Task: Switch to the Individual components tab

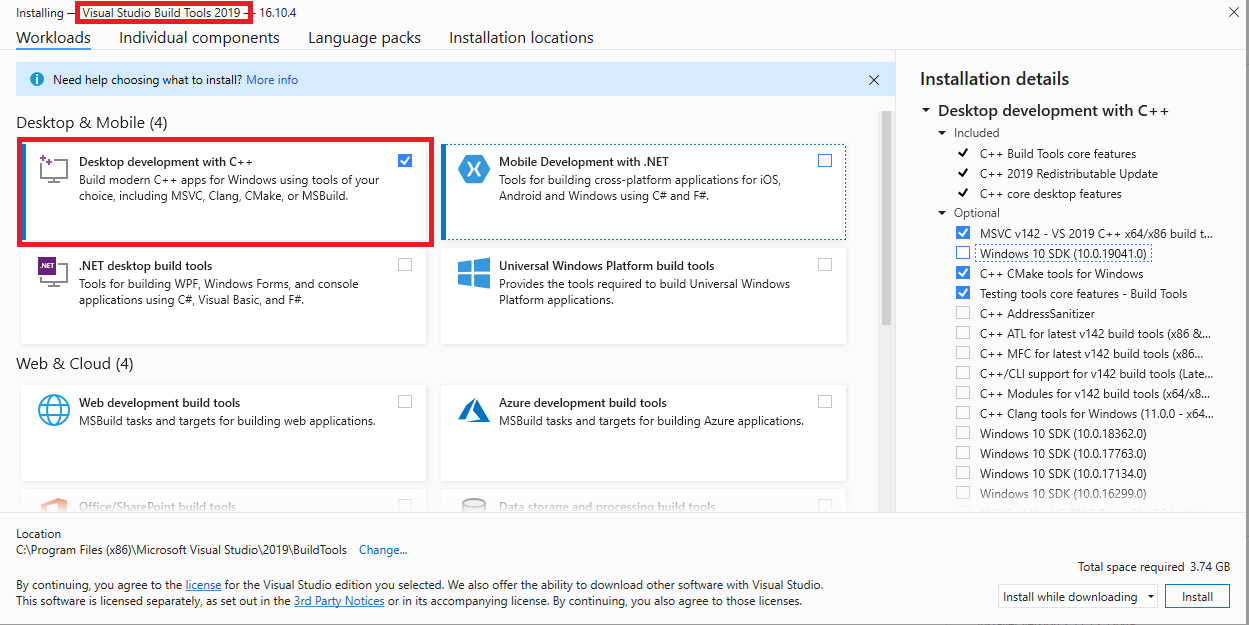Action: coord(199,38)
